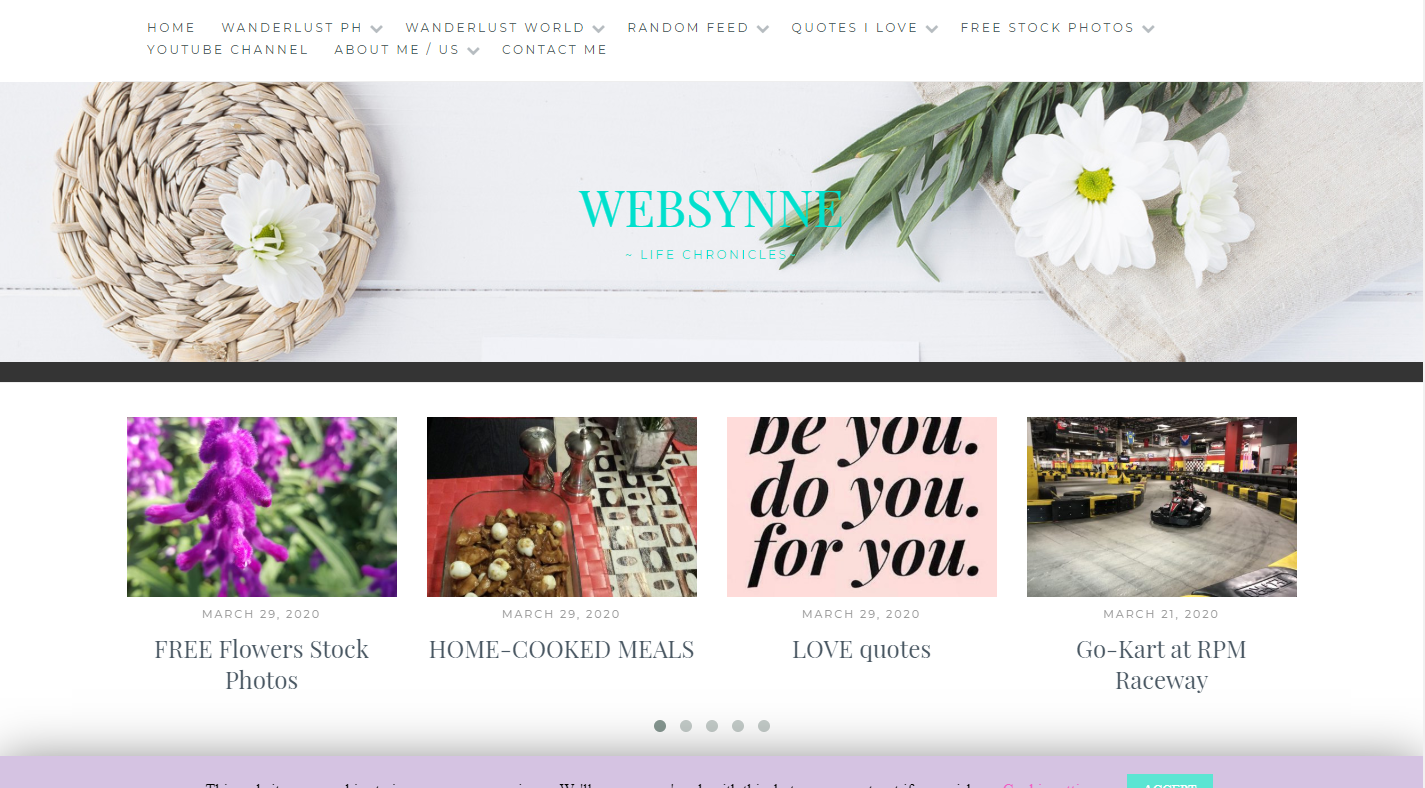This screenshot has width=1425, height=788.
Task: Open the Contact Me menu item
Action: pos(555,50)
